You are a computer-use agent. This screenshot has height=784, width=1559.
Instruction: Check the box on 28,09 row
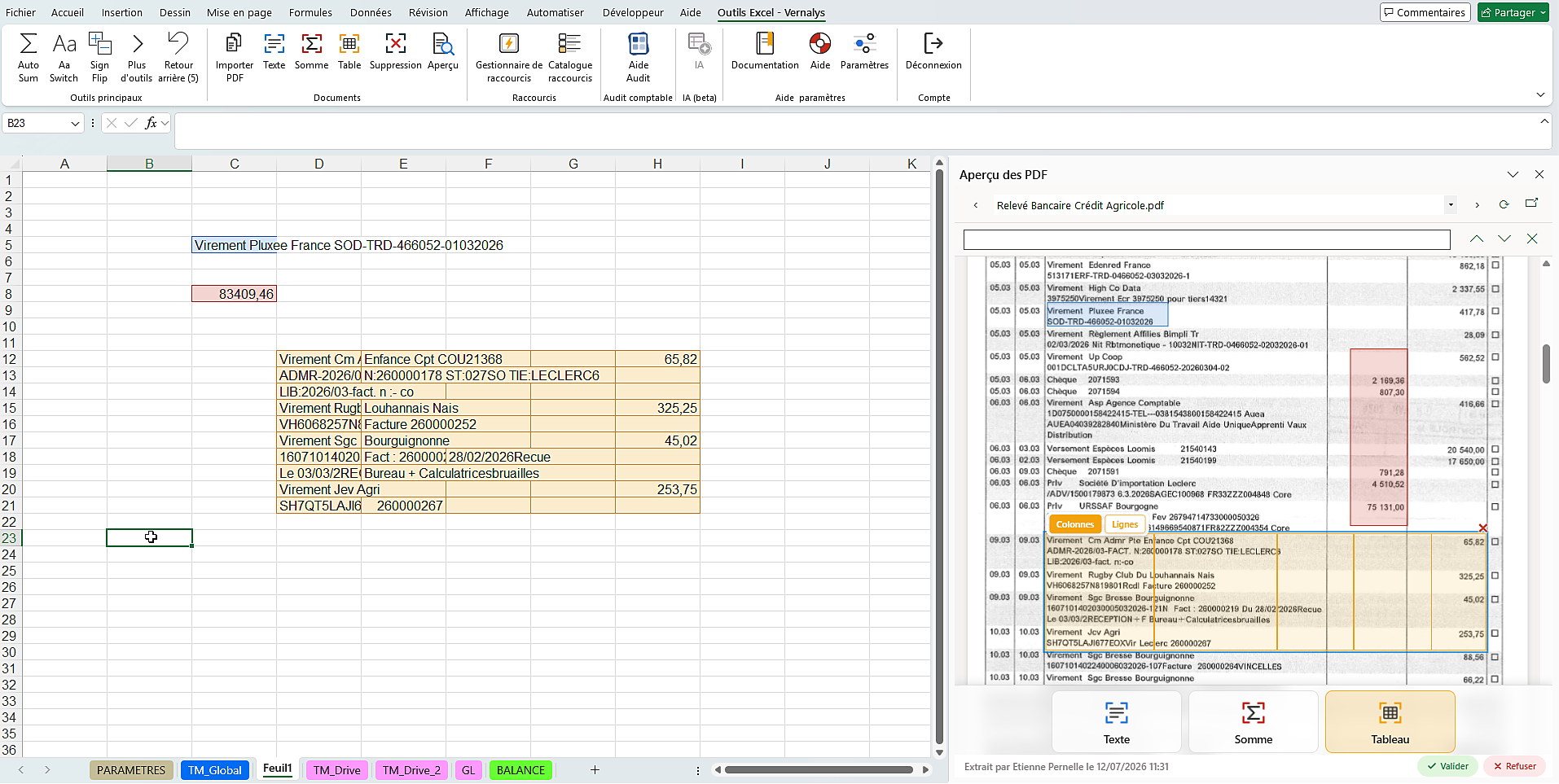click(x=1495, y=335)
